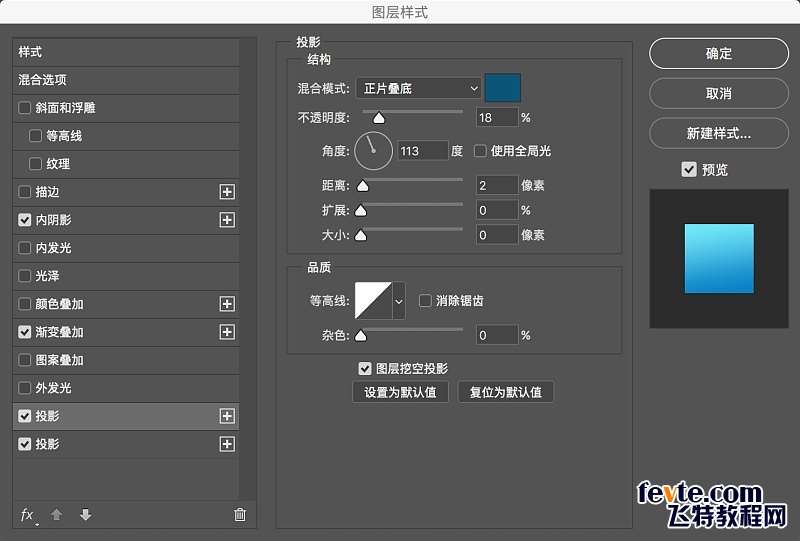Adjust the 角度 angle dial

click(x=373, y=151)
